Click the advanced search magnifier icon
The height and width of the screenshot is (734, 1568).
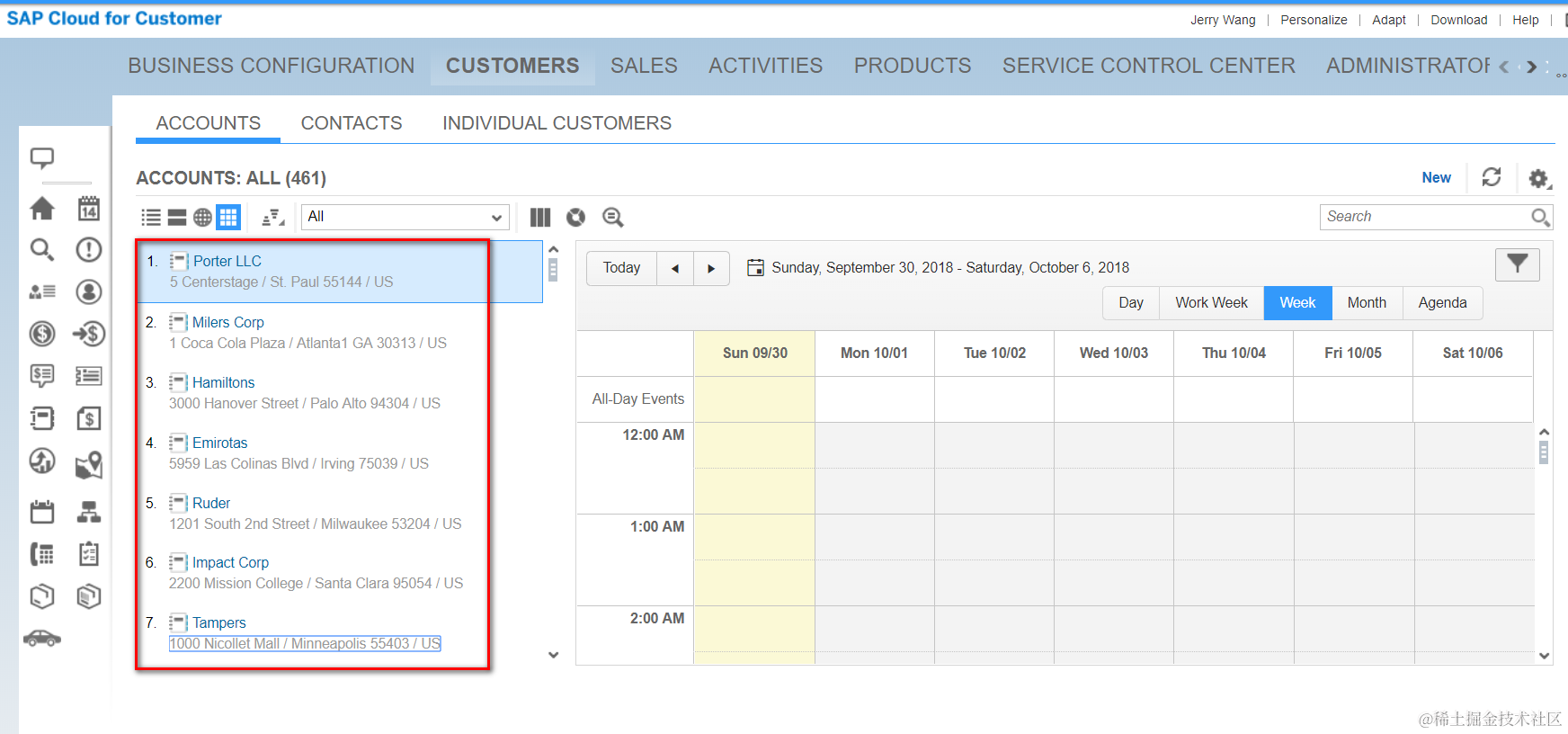(613, 217)
